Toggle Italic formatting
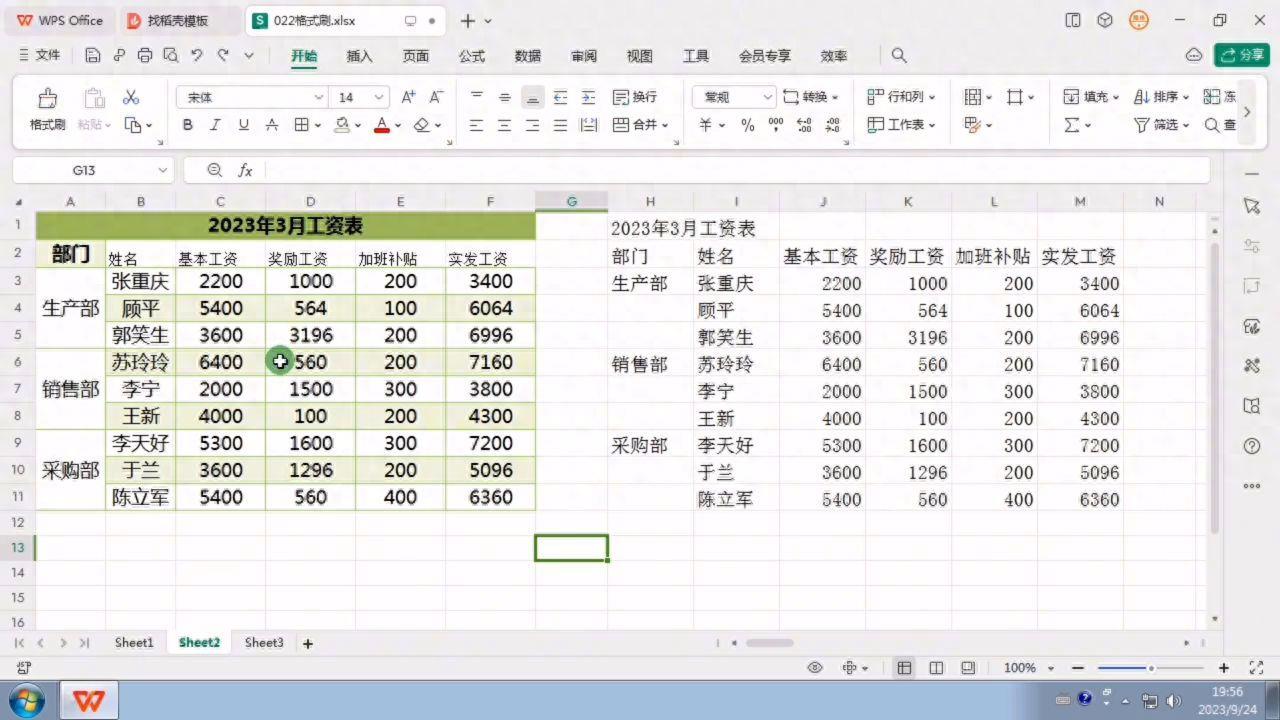The width and height of the screenshot is (1280, 720). point(215,125)
